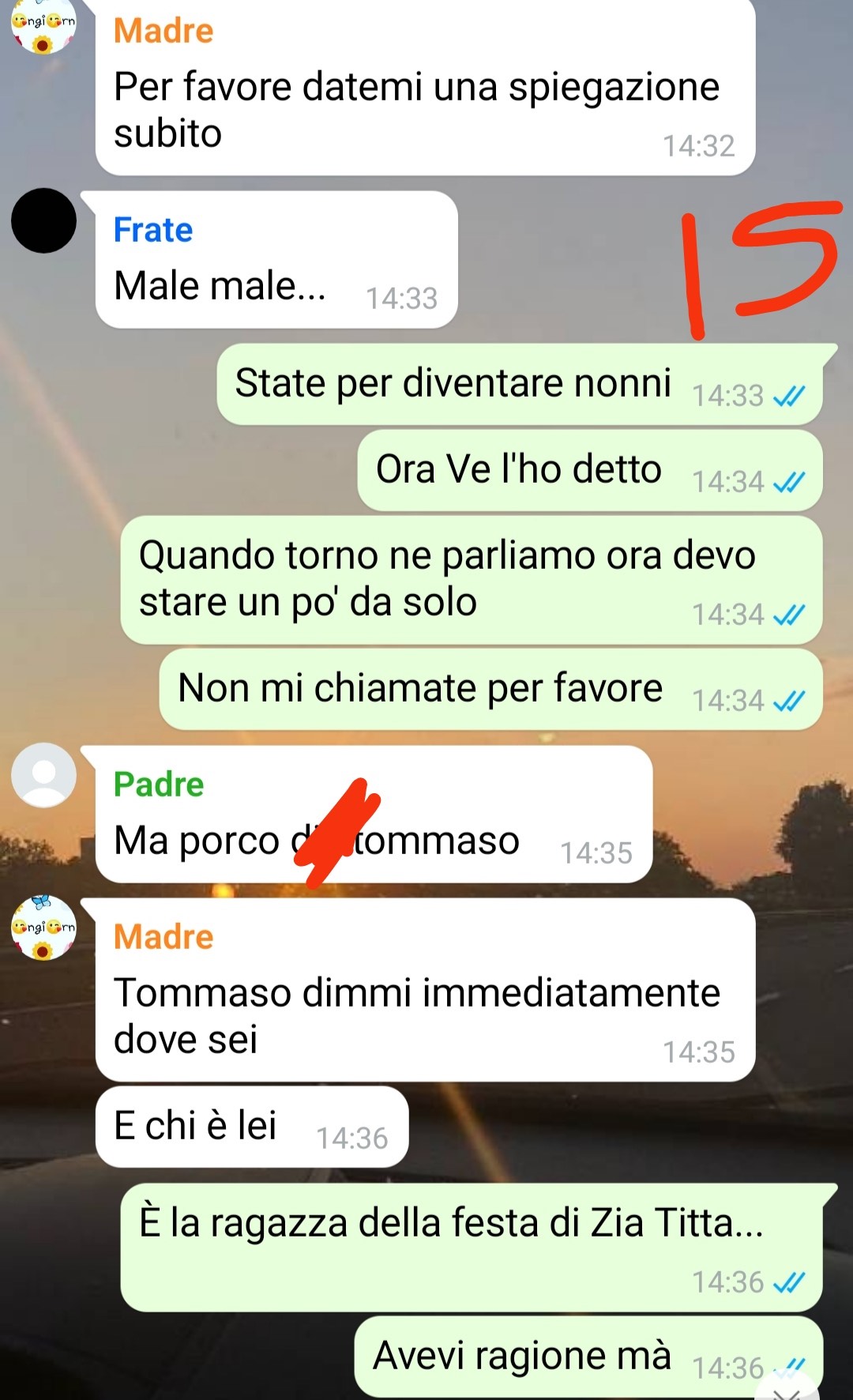The width and height of the screenshot is (853, 1400).
Task: Open Frate's black profile avatar
Action: pos(43,220)
